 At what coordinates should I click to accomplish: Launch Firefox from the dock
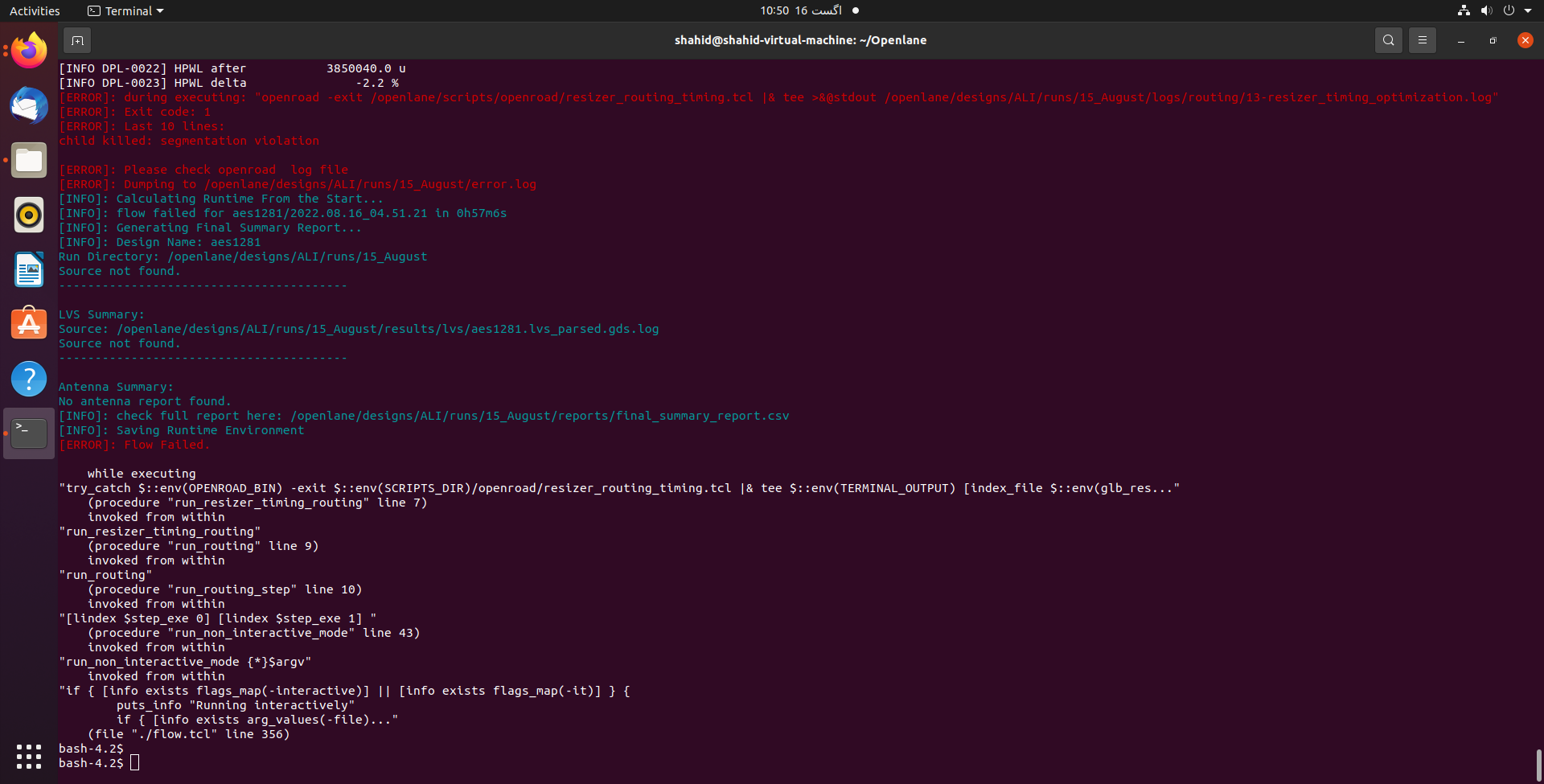[28, 50]
